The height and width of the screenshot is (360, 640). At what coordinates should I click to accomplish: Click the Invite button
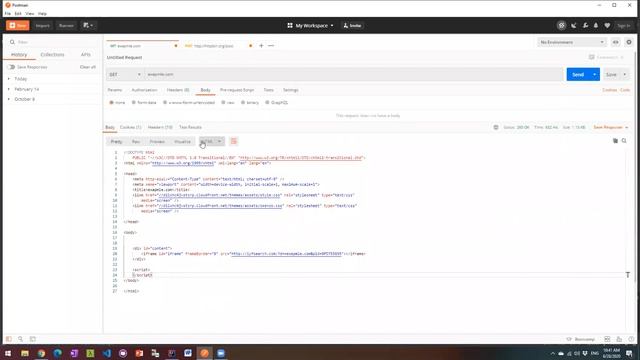pos(353,25)
